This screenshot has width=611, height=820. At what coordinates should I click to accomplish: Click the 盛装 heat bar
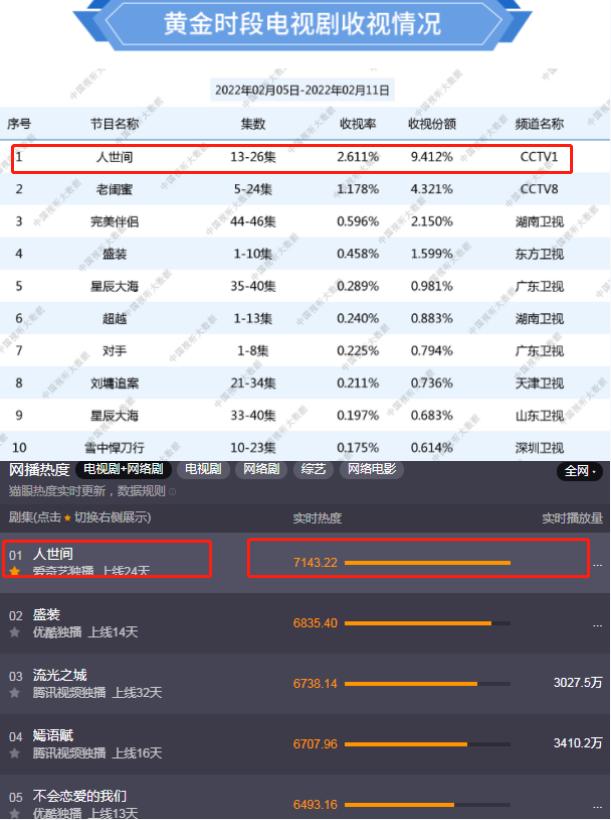(x=427, y=623)
